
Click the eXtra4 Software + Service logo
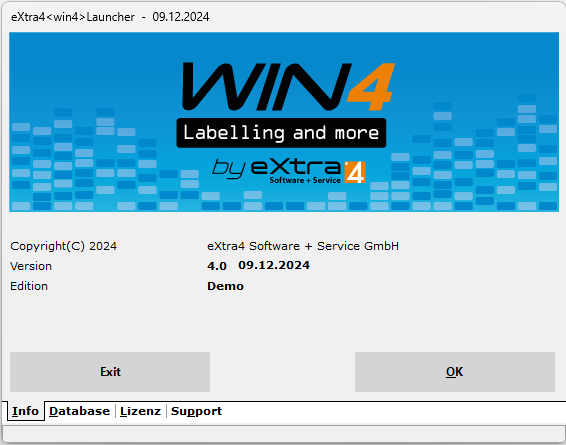[289, 170]
